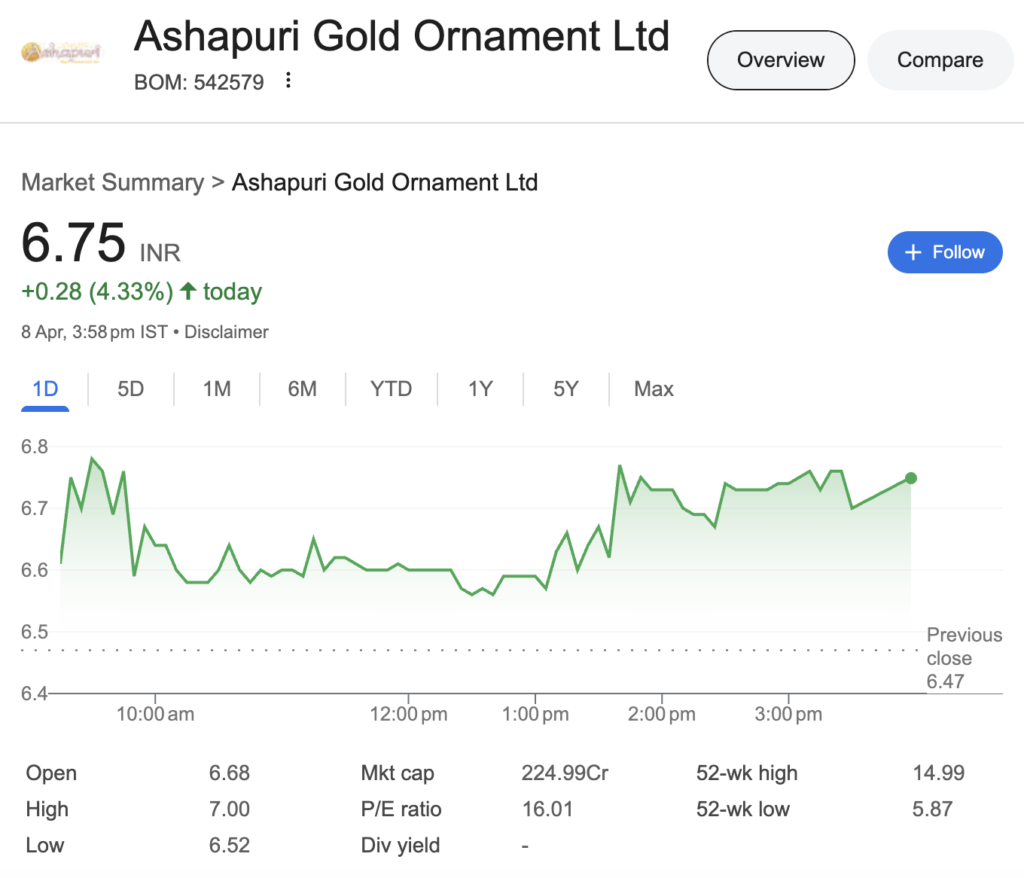Switch to the 1M chart range

click(217, 389)
